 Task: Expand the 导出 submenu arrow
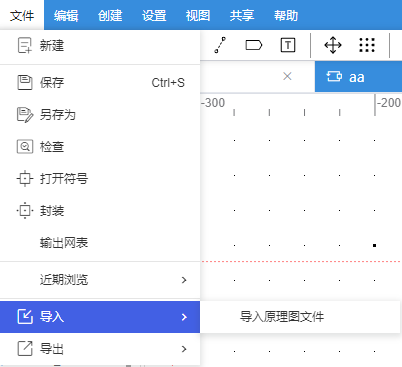pos(184,349)
